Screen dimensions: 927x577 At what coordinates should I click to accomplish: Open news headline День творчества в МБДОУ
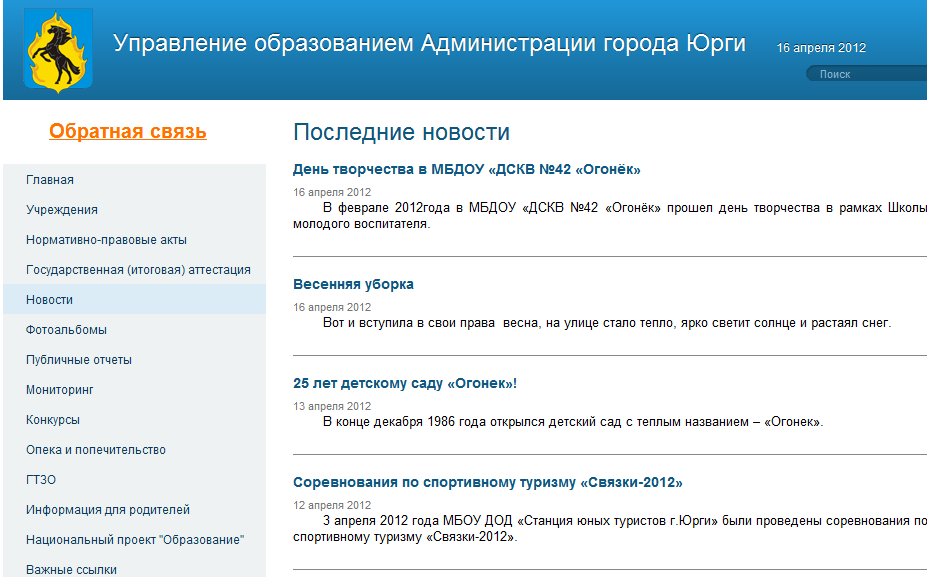[x=466, y=169]
